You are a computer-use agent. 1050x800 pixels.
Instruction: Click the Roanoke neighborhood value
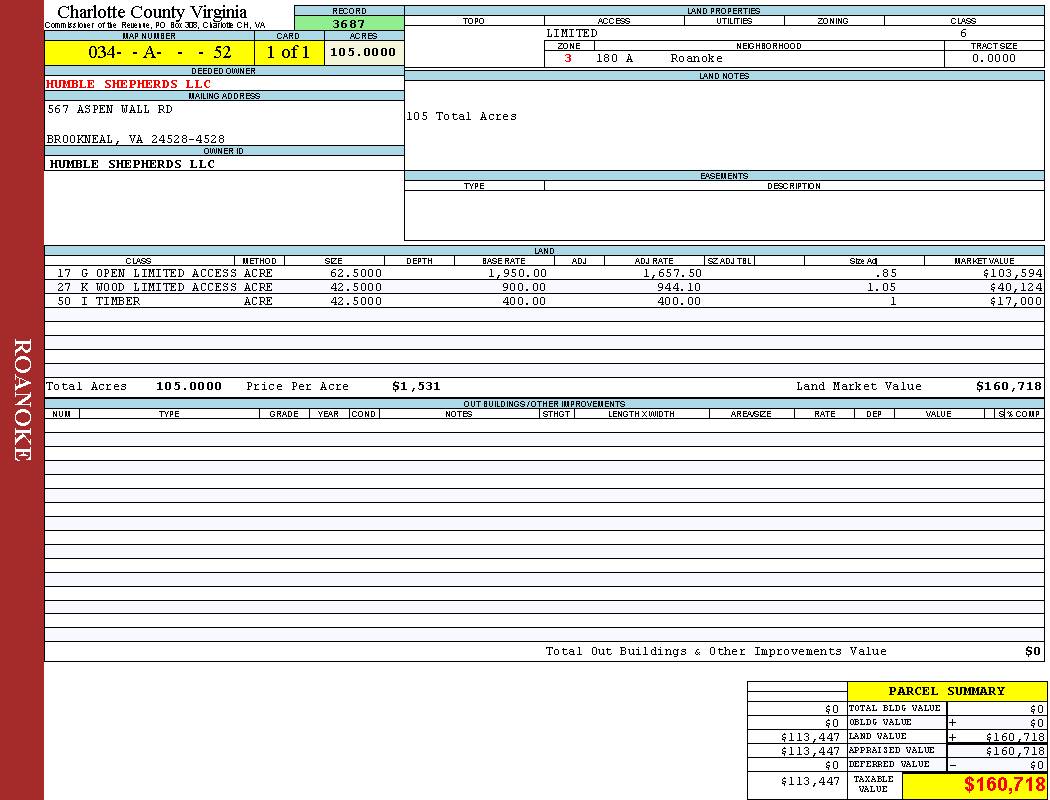click(696, 58)
